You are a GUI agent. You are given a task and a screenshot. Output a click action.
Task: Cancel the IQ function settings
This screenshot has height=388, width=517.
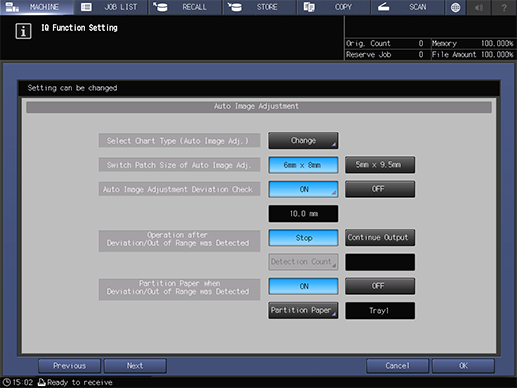[x=397, y=366]
